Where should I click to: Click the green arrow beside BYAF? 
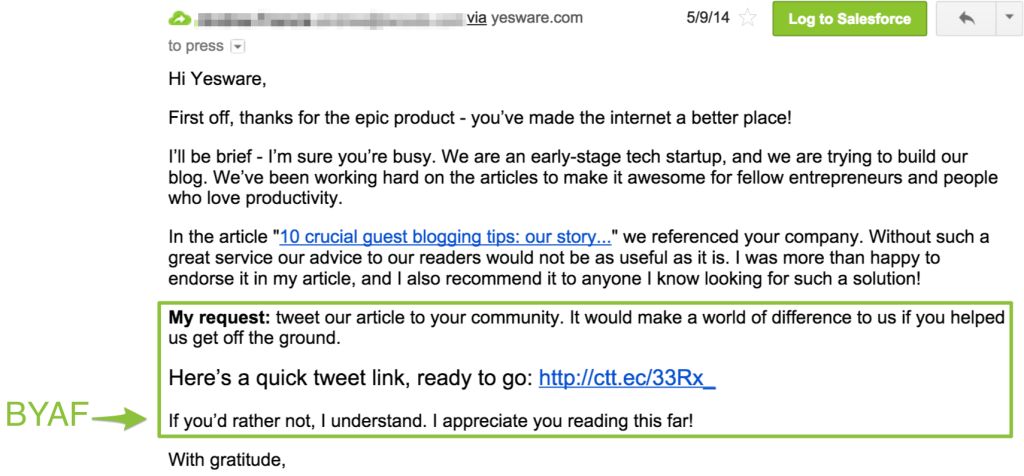(118, 420)
